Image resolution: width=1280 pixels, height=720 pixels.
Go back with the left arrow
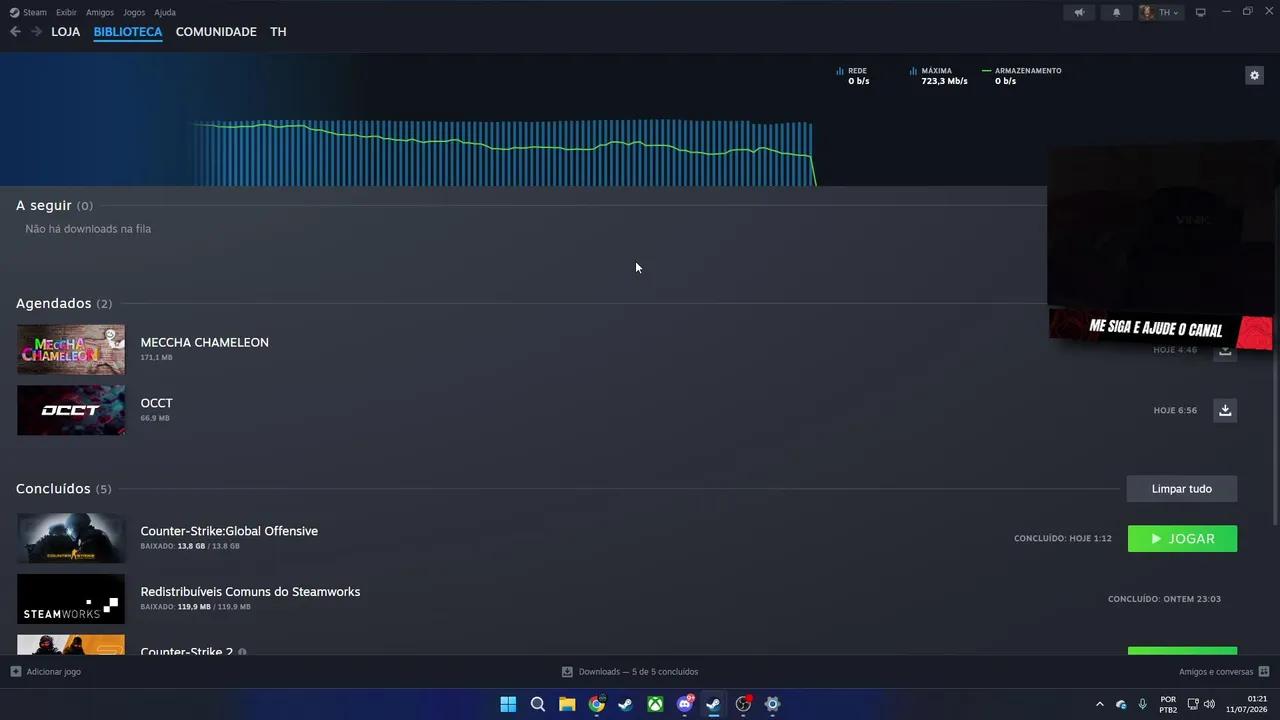pos(15,32)
